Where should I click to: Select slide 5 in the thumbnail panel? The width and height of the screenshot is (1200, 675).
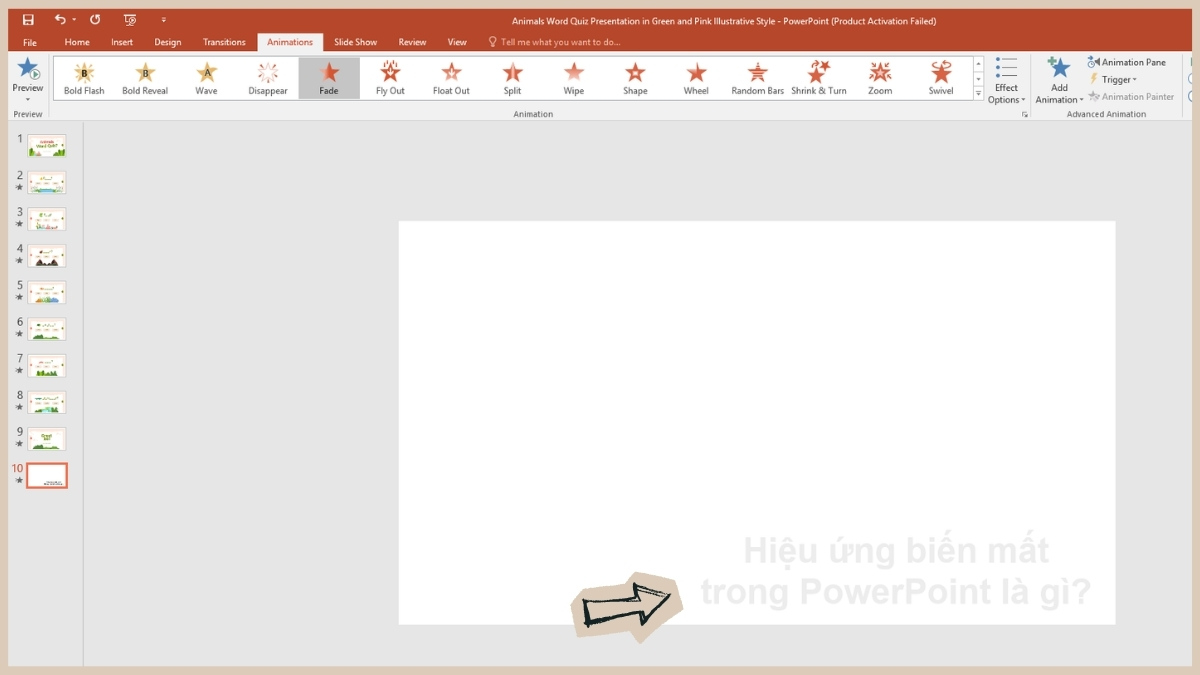pyautogui.click(x=45, y=292)
